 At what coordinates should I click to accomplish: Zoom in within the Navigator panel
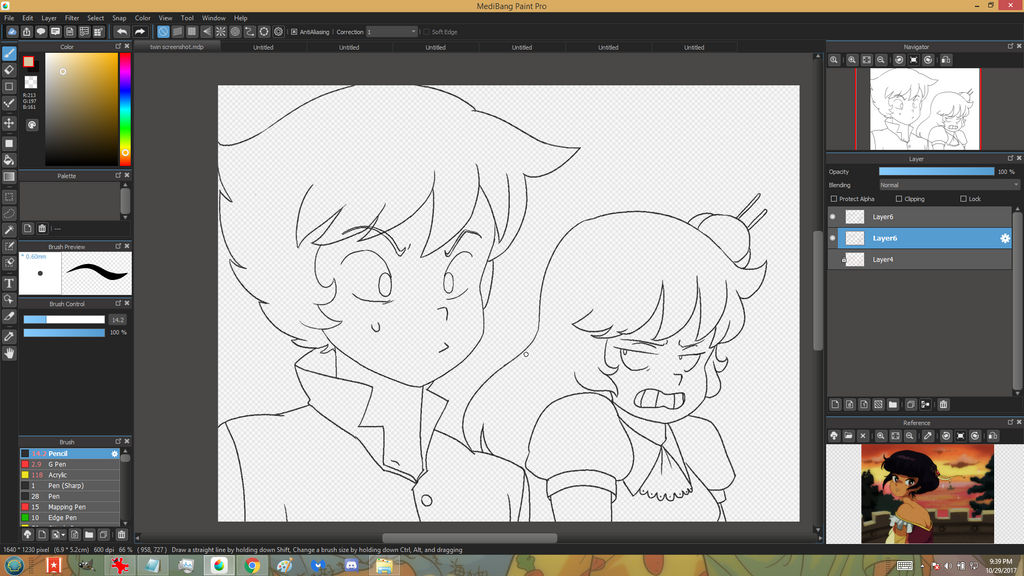pos(852,60)
